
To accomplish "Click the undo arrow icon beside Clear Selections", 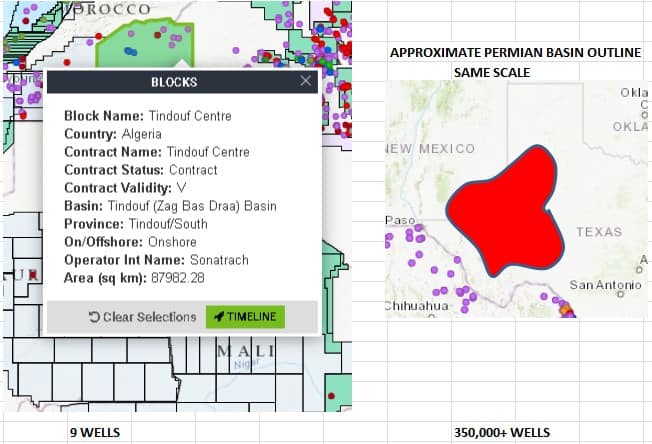I will [x=94, y=317].
